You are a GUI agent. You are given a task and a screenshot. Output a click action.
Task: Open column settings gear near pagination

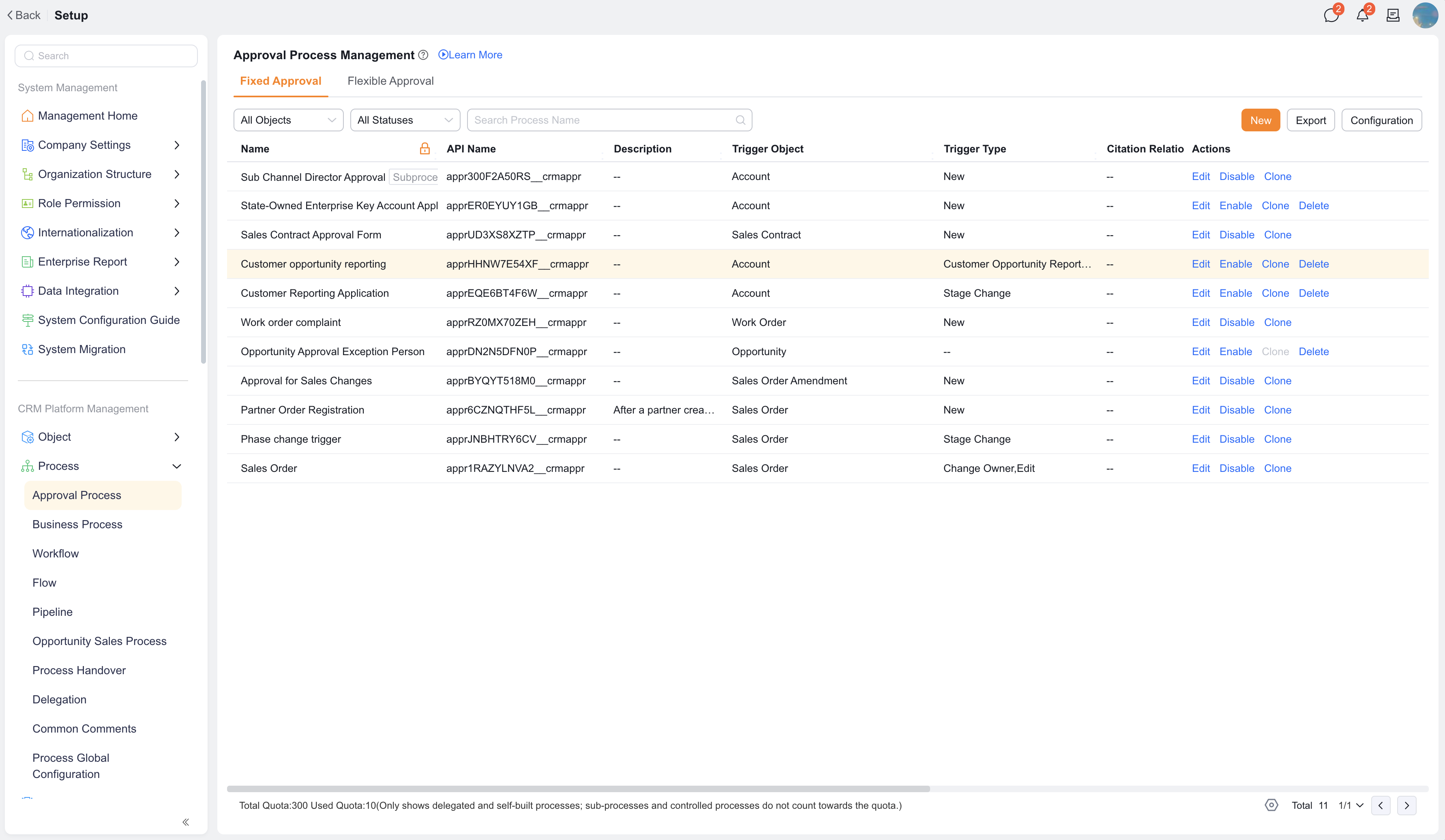1271,805
